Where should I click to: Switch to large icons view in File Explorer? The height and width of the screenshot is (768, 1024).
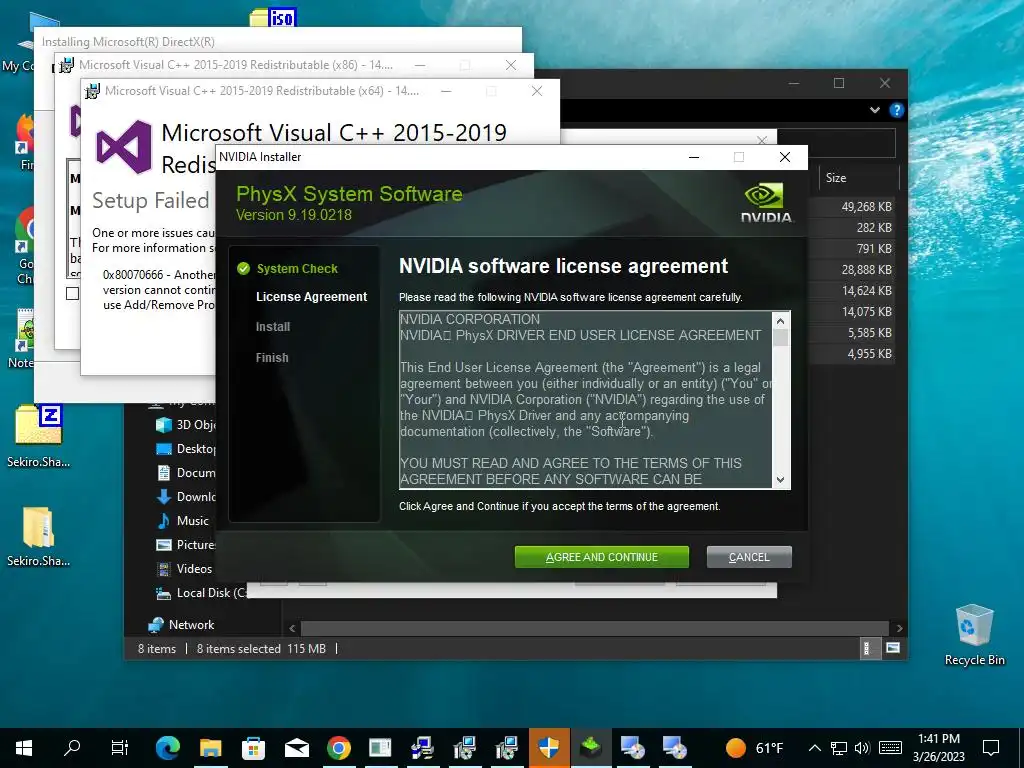point(893,648)
